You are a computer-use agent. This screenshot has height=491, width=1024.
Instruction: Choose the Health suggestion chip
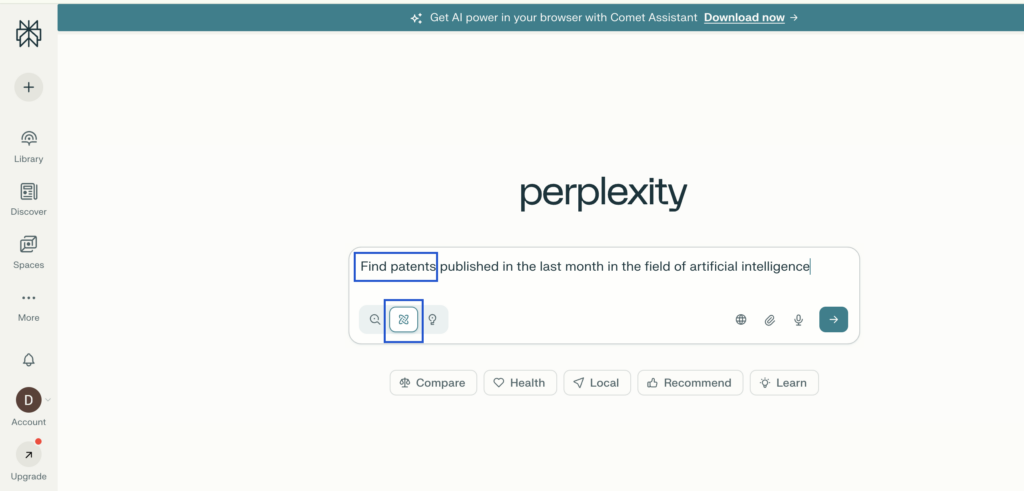(x=519, y=383)
